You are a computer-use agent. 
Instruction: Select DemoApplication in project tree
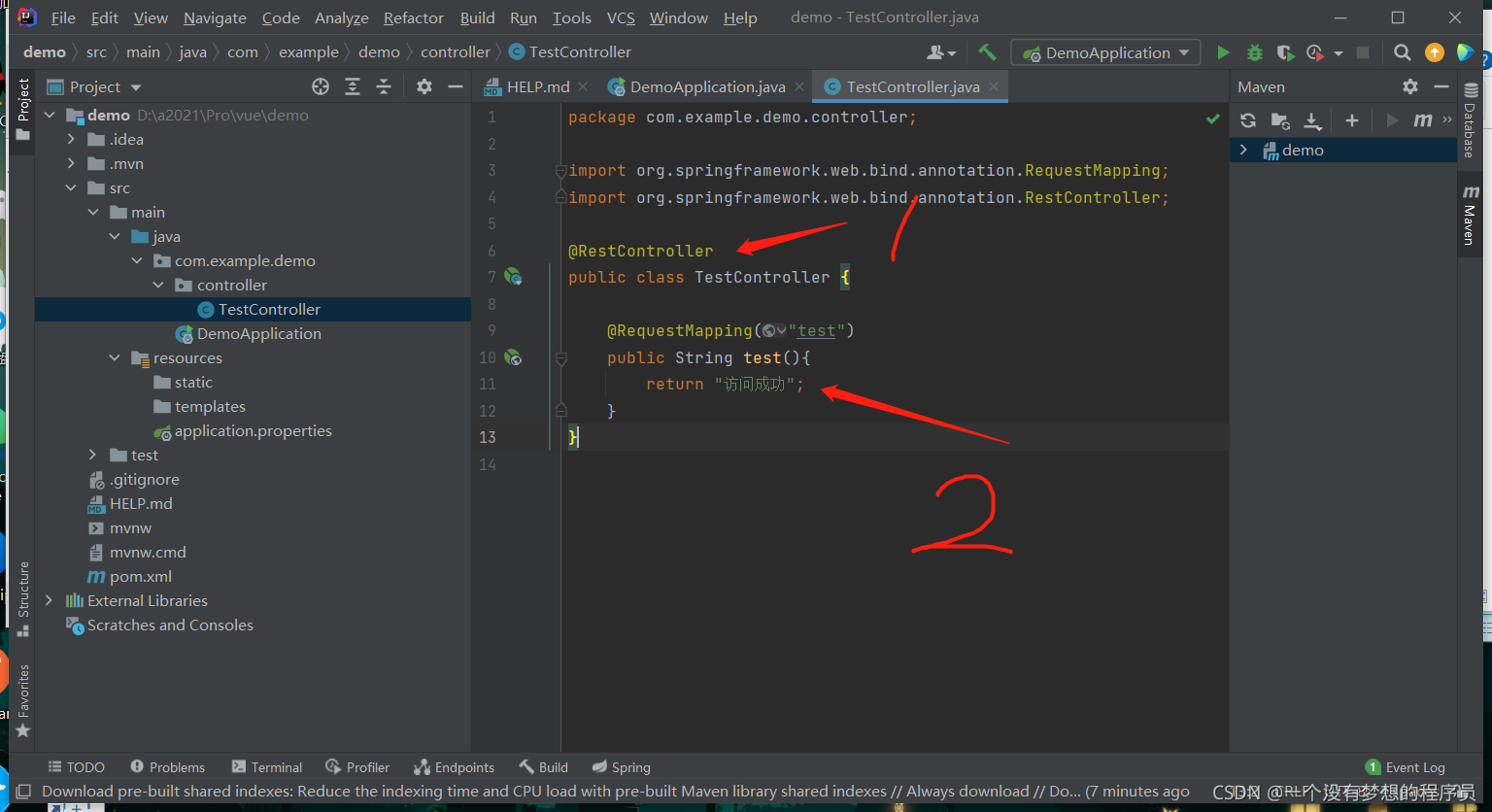pyautogui.click(x=258, y=333)
